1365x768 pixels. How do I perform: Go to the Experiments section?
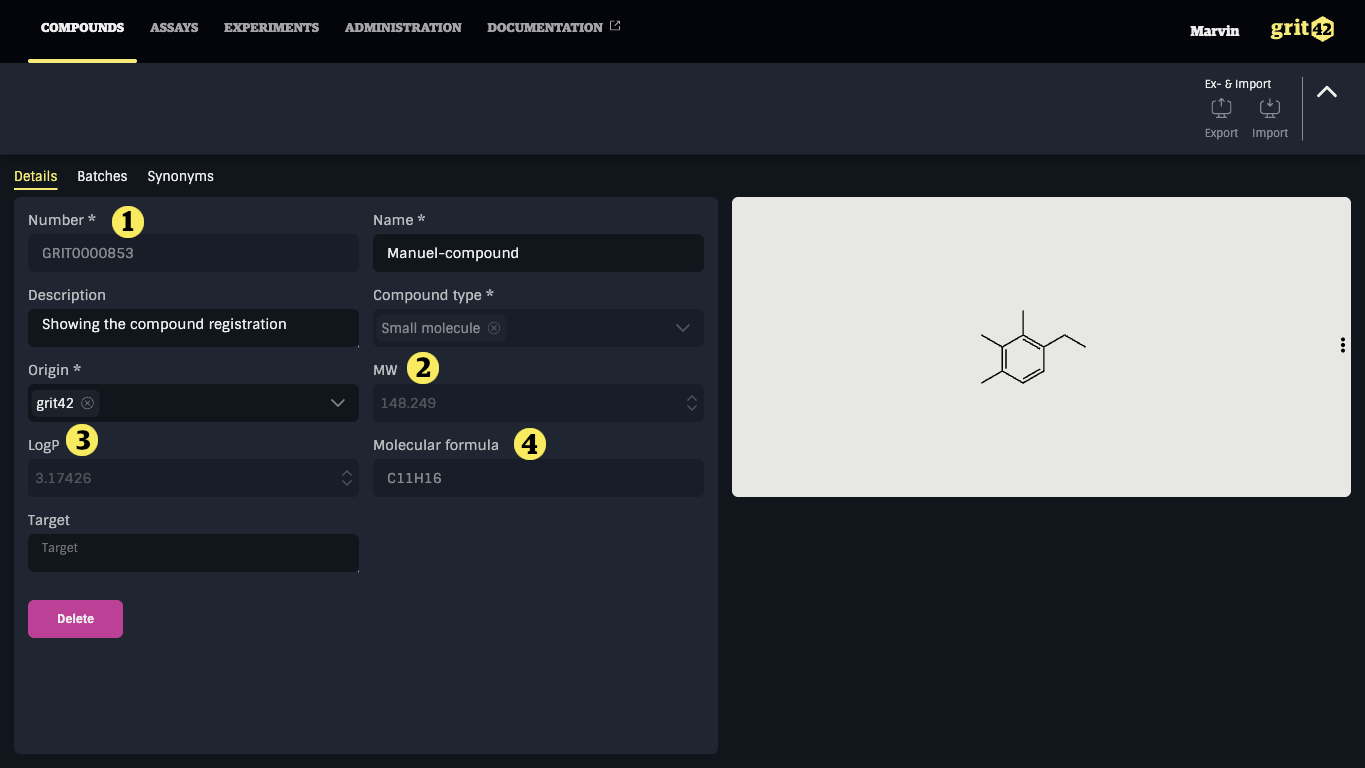coord(271,28)
